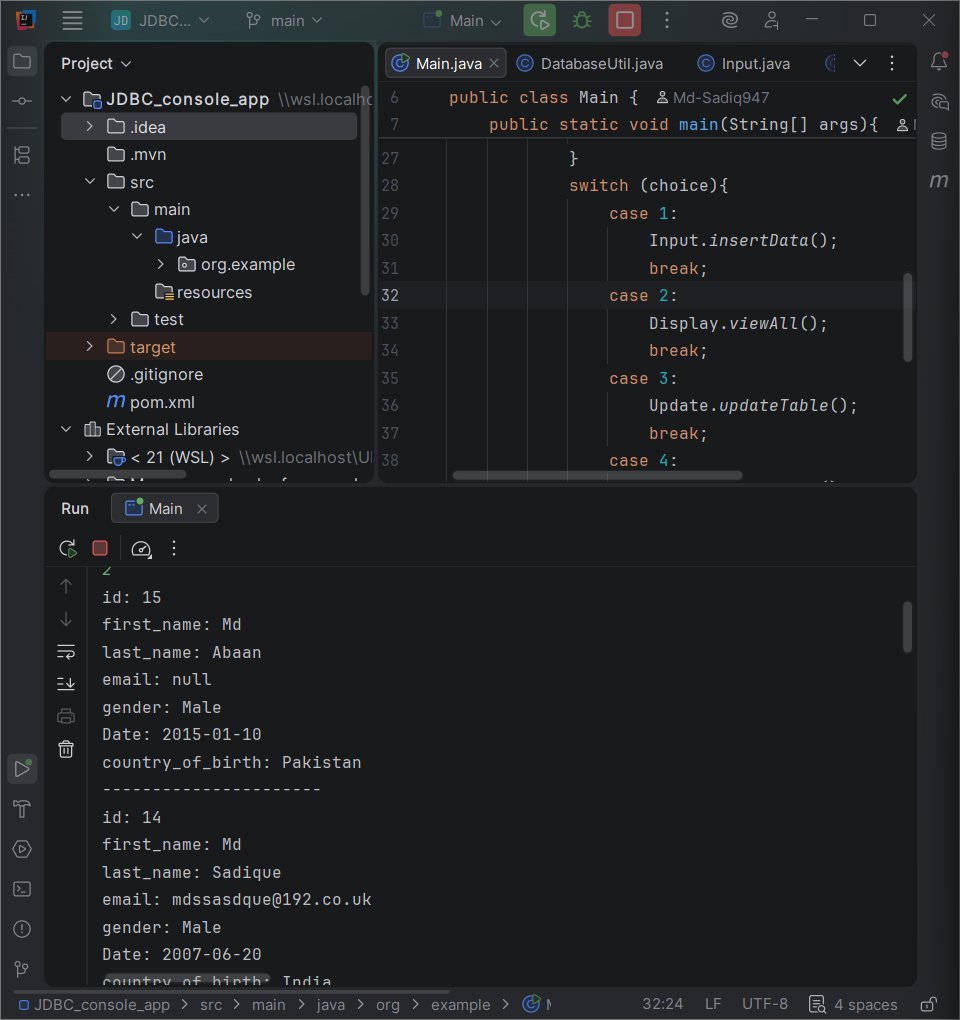Image resolution: width=960 pixels, height=1020 pixels.
Task: Stop the process in the Run panel toolbar
Action: 100,548
